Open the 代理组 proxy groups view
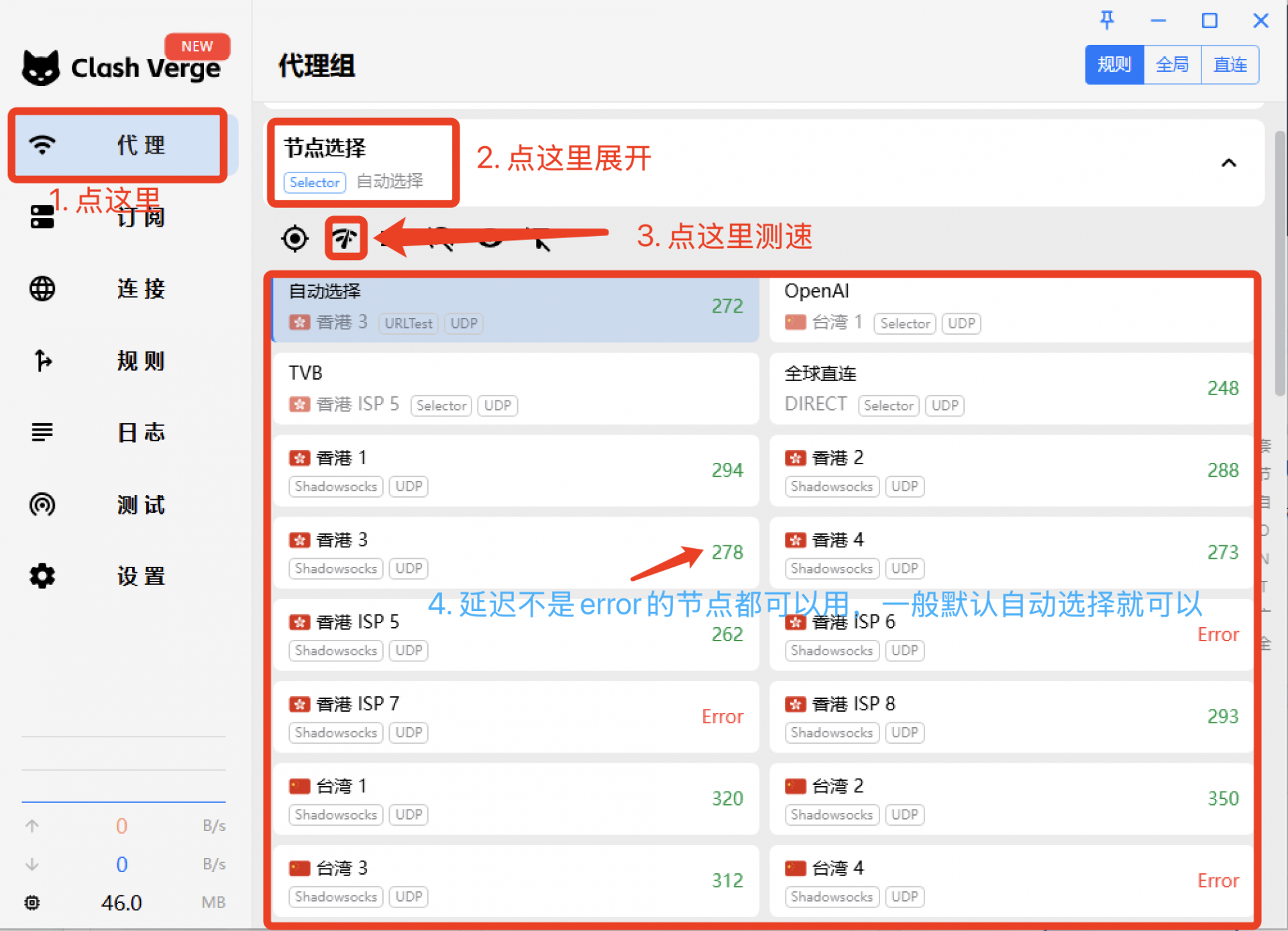This screenshot has height=931, width=1288. pyautogui.click(x=316, y=64)
